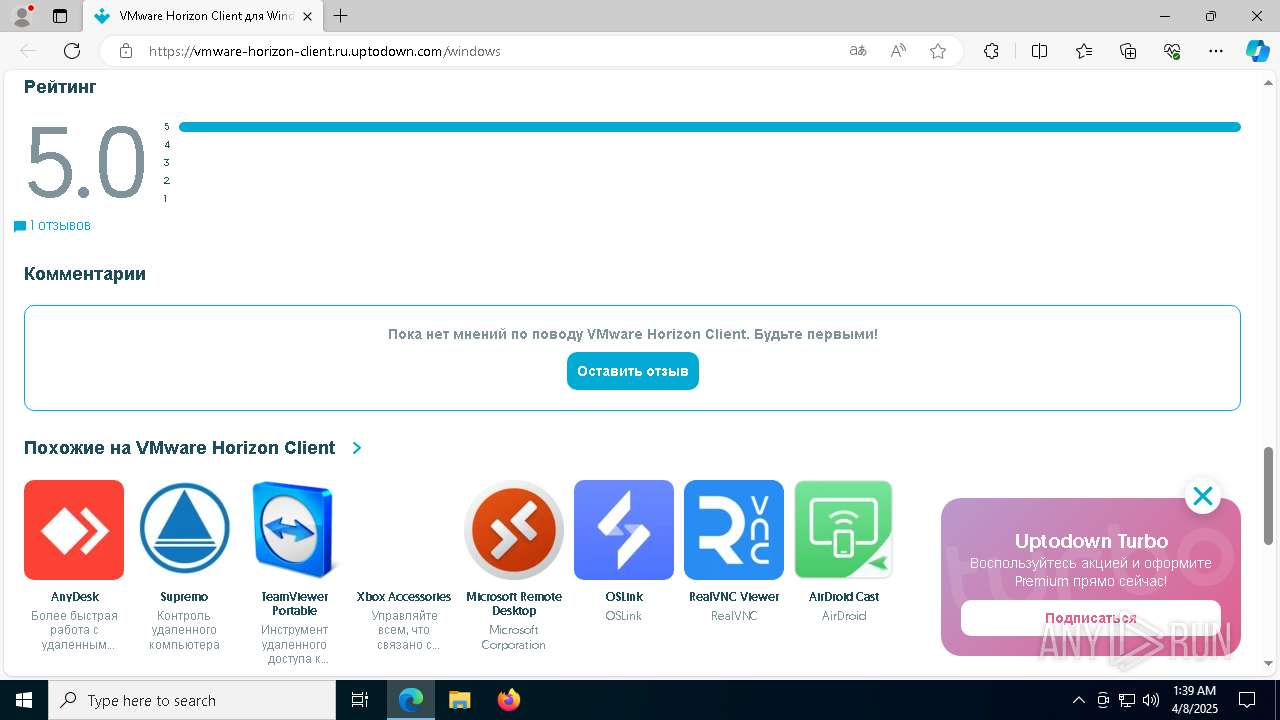Open the Tab actions menu icon
Screen dimensions: 1280x720
[x=60, y=16]
